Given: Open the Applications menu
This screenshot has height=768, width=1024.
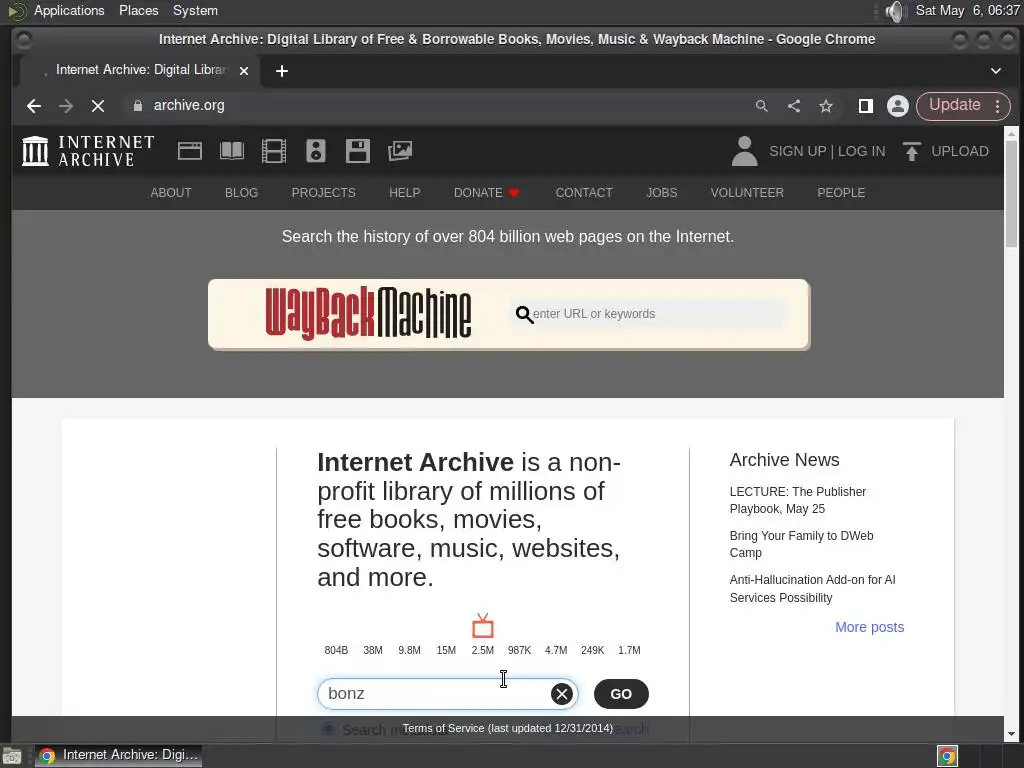Looking at the screenshot, I should [69, 10].
